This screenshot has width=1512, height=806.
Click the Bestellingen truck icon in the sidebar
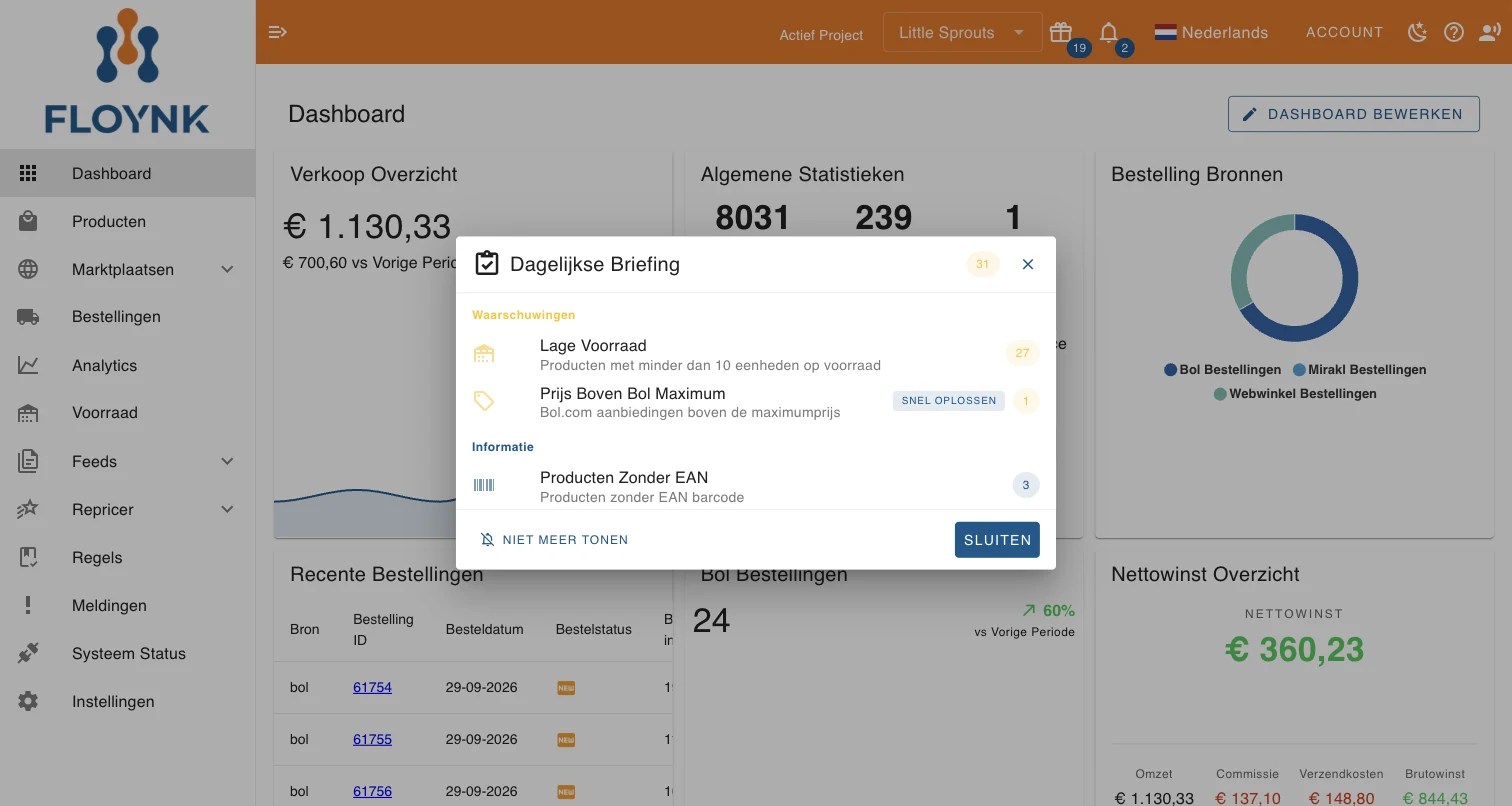pos(28,317)
